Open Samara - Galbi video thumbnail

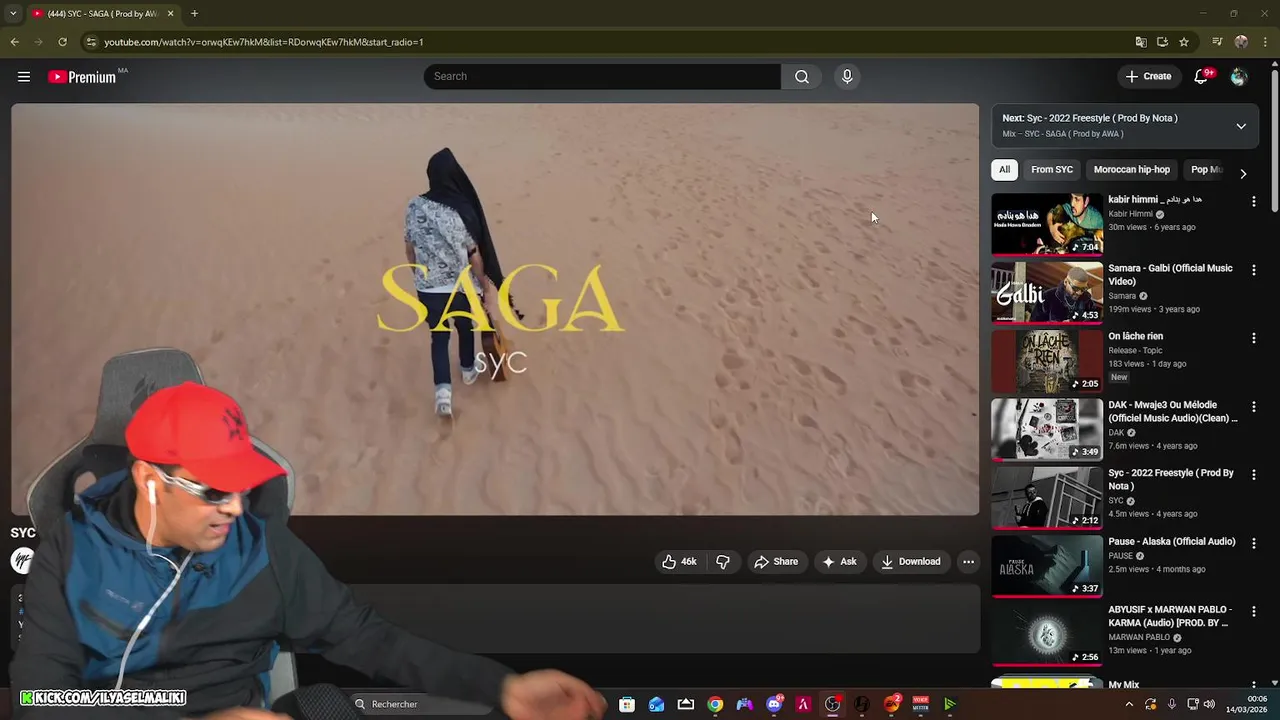(1047, 293)
